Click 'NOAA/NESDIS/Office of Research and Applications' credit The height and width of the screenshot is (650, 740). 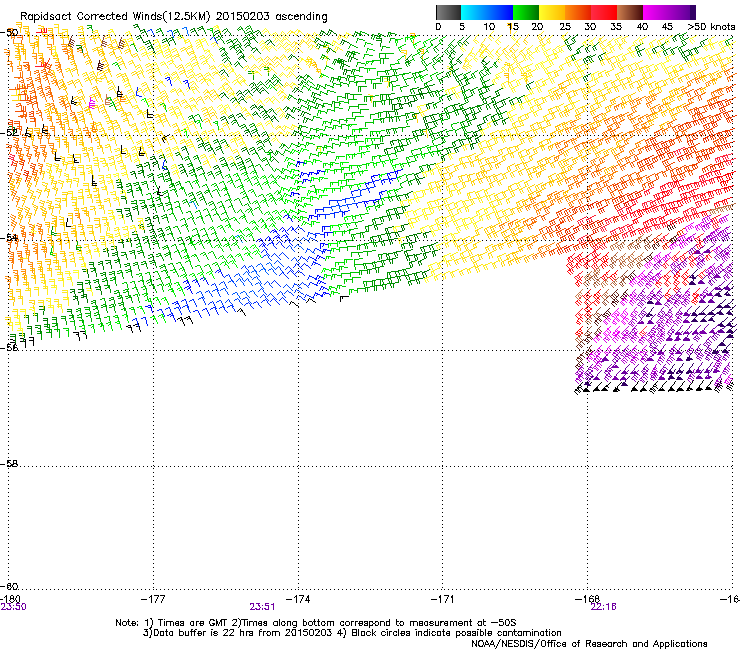(x=589, y=643)
